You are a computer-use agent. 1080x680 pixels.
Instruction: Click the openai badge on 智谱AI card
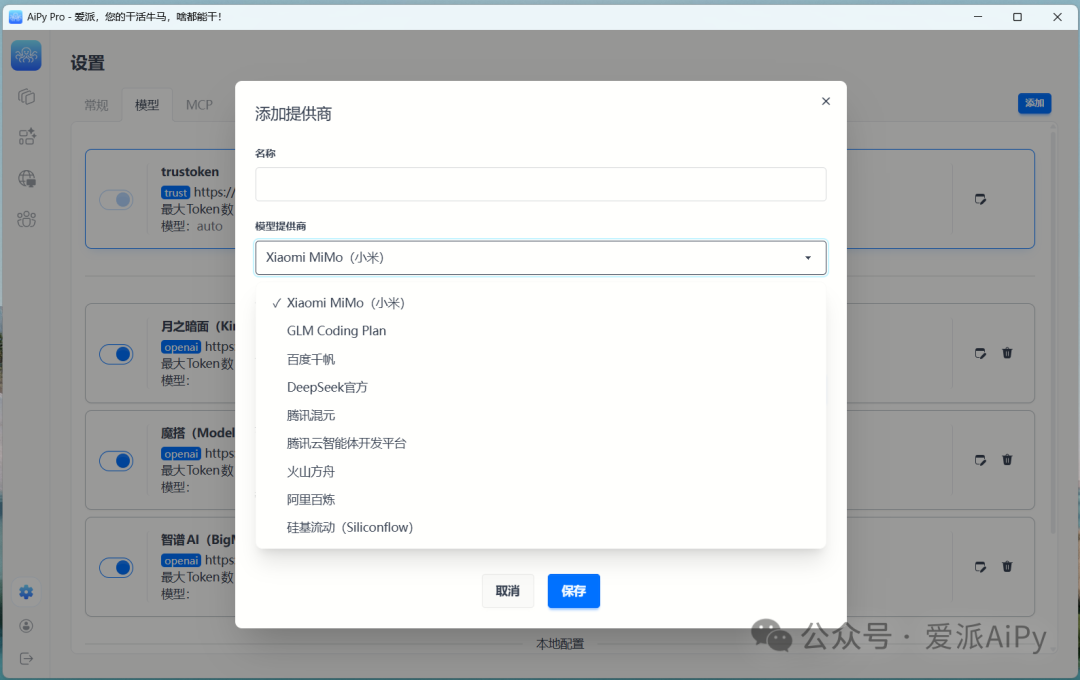click(x=181, y=561)
